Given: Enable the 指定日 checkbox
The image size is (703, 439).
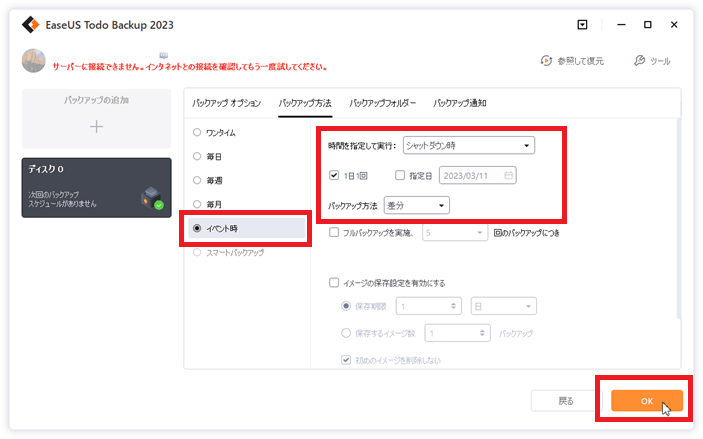Looking at the screenshot, I should click(x=400, y=175).
